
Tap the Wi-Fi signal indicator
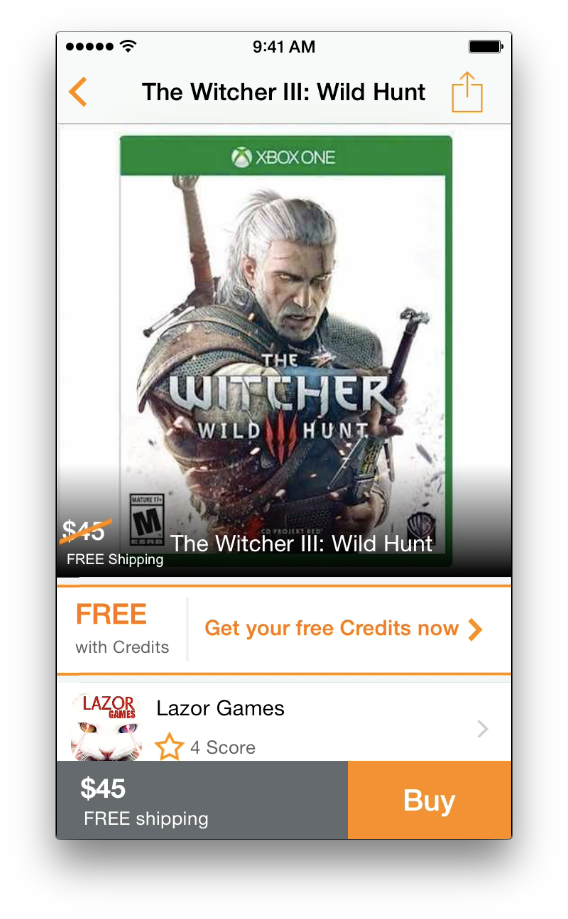(x=128, y=46)
